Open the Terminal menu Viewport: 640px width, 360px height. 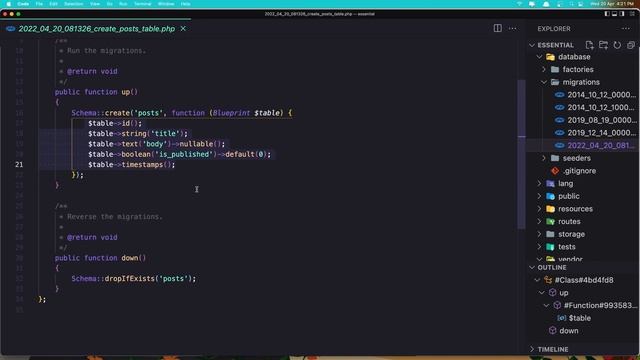click(x=143, y=4)
